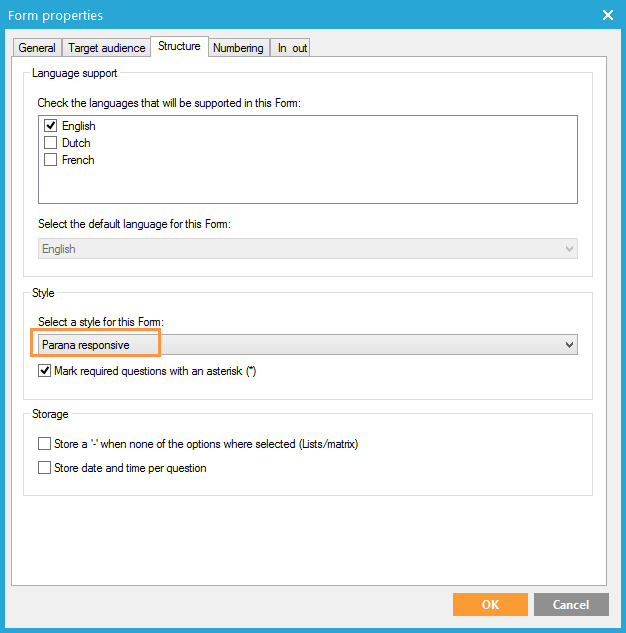The image size is (626, 633).
Task: Go to the Numbering tab
Action: 238,48
